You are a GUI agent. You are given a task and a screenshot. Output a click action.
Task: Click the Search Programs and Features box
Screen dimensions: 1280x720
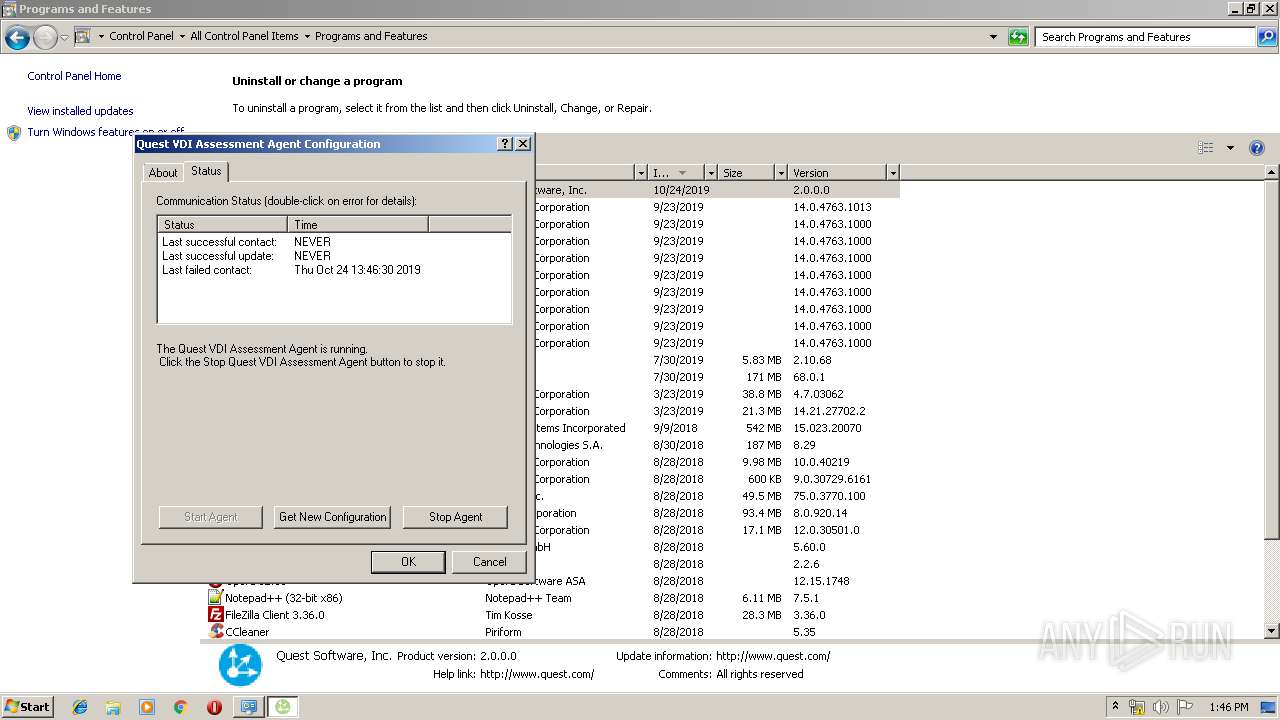1145,37
